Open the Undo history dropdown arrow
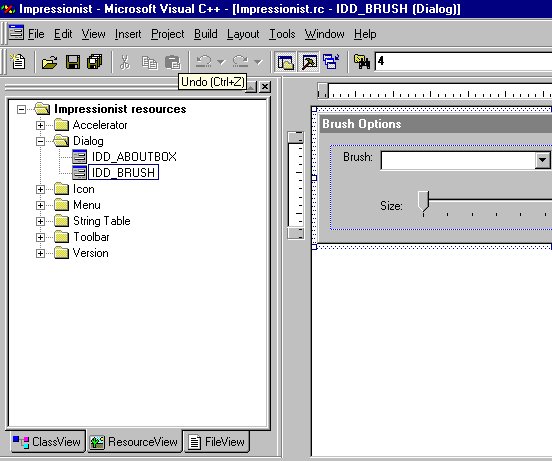This screenshot has height=461, width=552. 221,62
